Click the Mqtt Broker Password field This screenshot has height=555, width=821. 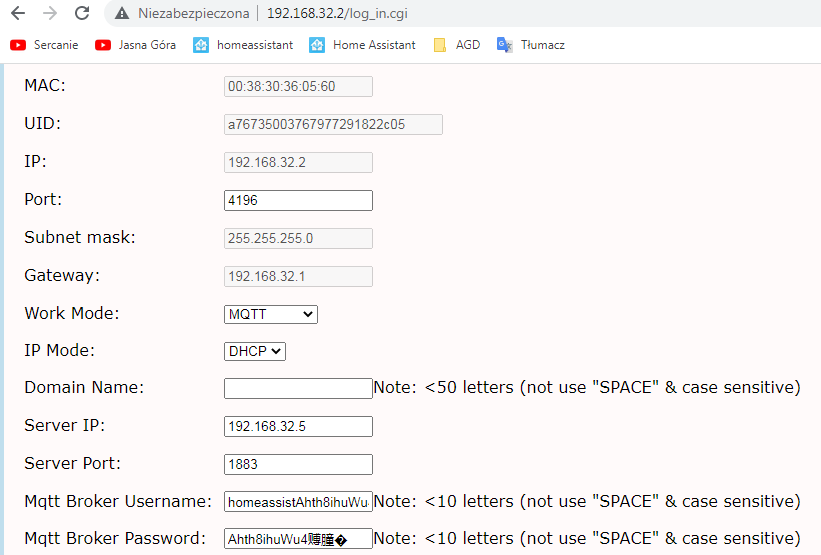pyautogui.click(x=298, y=539)
